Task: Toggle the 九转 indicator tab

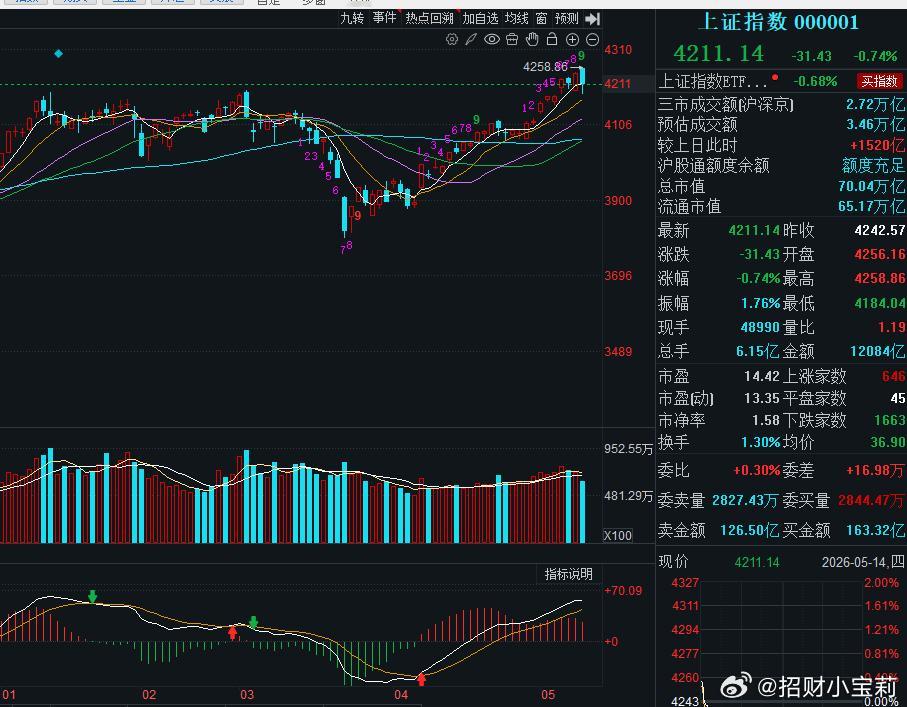Action: click(x=352, y=19)
